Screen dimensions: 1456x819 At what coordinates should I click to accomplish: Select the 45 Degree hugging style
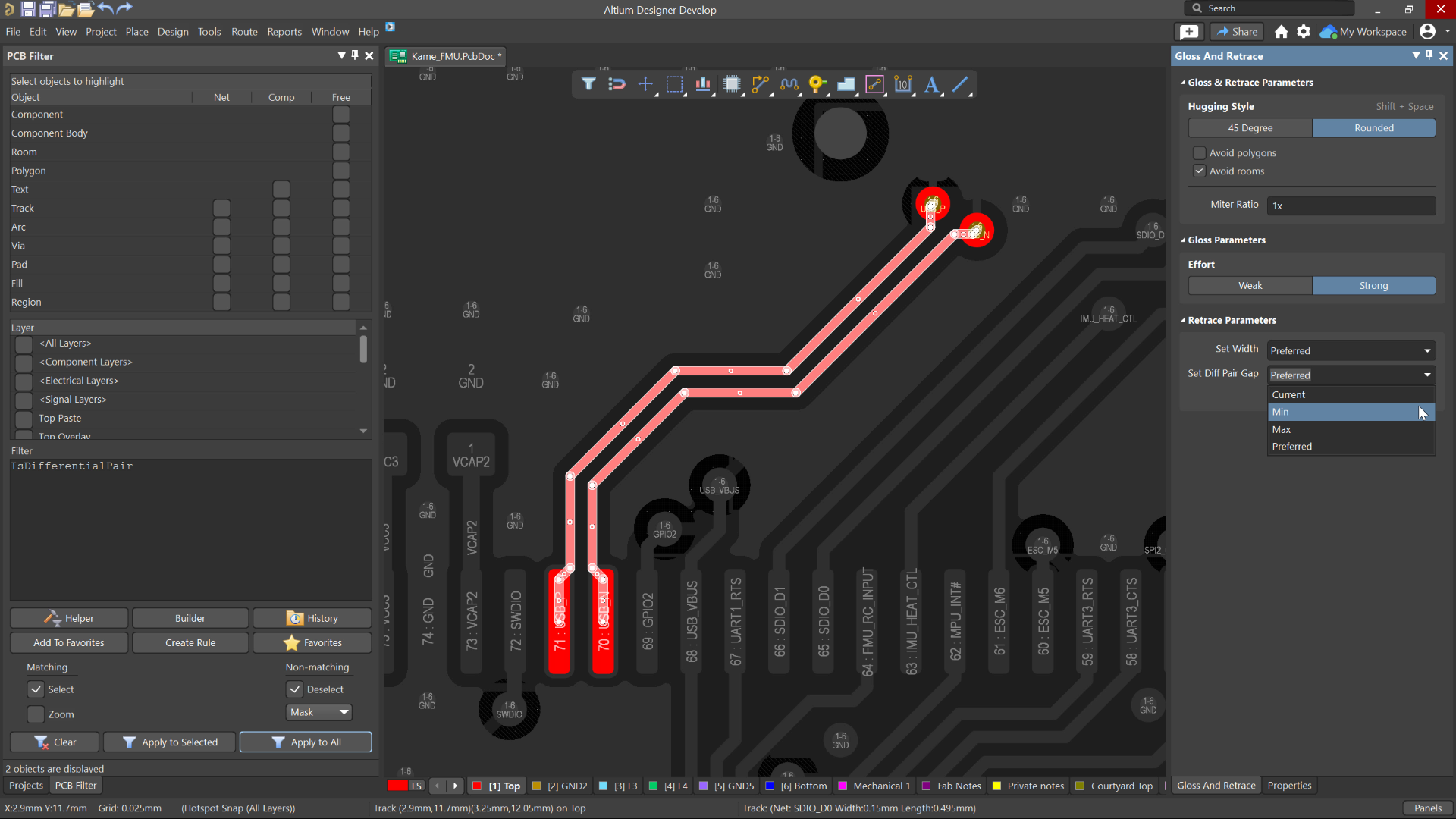pyautogui.click(x=1250, y=128)
